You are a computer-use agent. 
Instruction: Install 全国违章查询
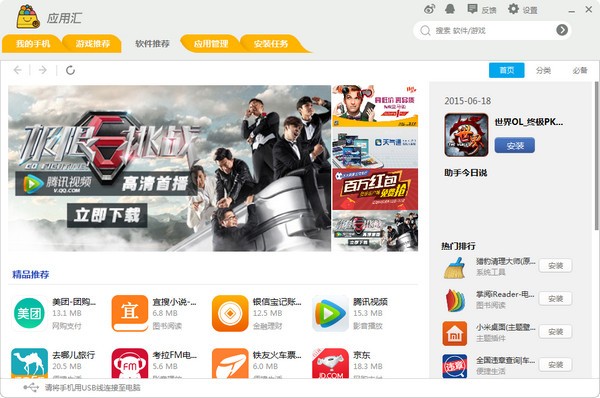pos(555,365)
